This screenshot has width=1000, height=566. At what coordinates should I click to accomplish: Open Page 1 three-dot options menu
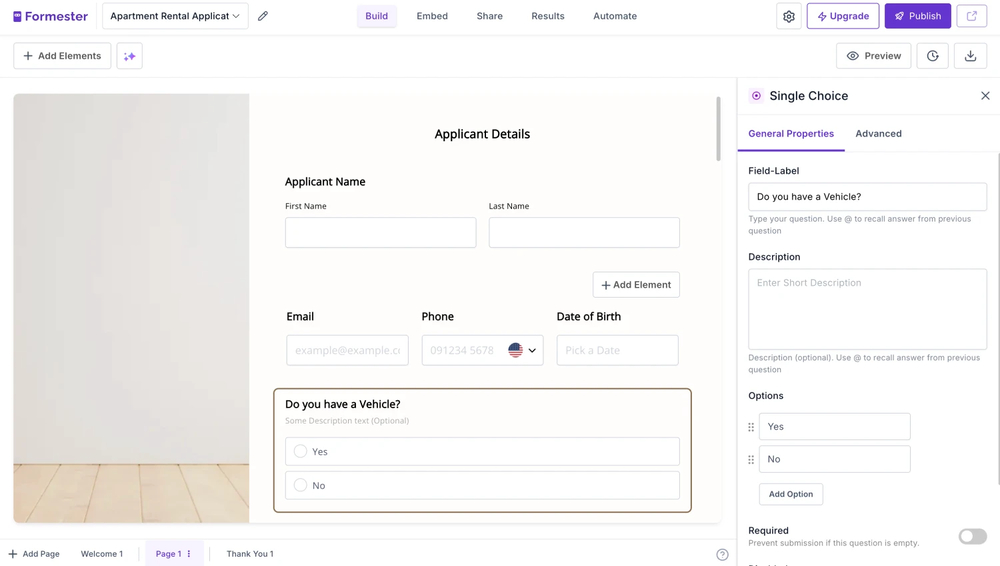pos(189,554)
